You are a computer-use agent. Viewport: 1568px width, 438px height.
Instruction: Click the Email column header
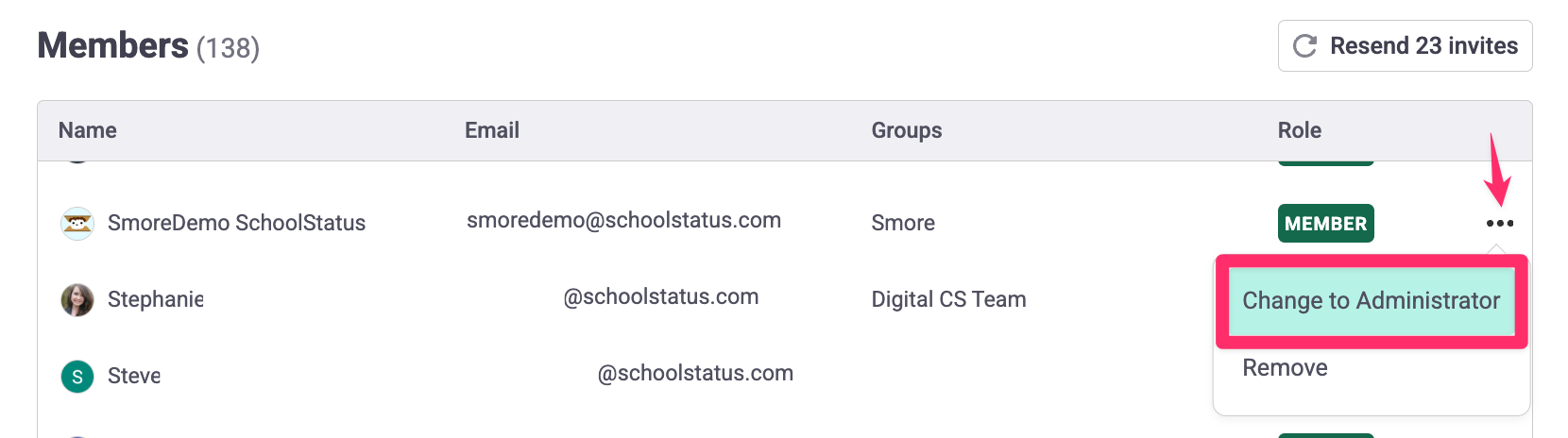pyautogui.click(x=492, y=130)
